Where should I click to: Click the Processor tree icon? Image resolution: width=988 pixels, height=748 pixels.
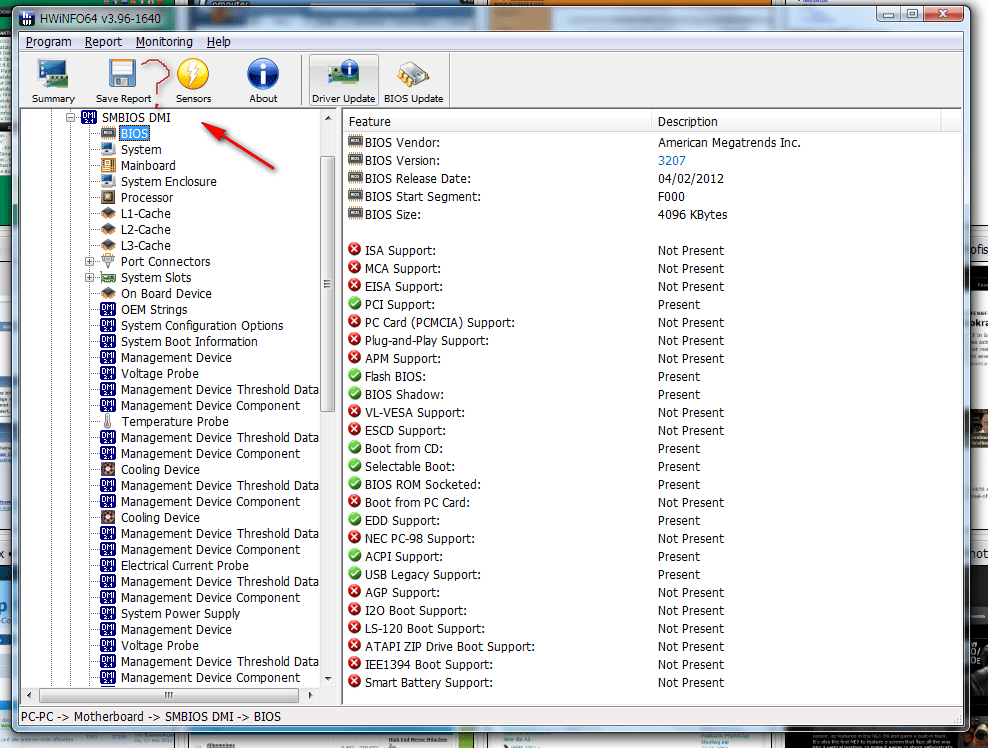(x=108, y=197)
